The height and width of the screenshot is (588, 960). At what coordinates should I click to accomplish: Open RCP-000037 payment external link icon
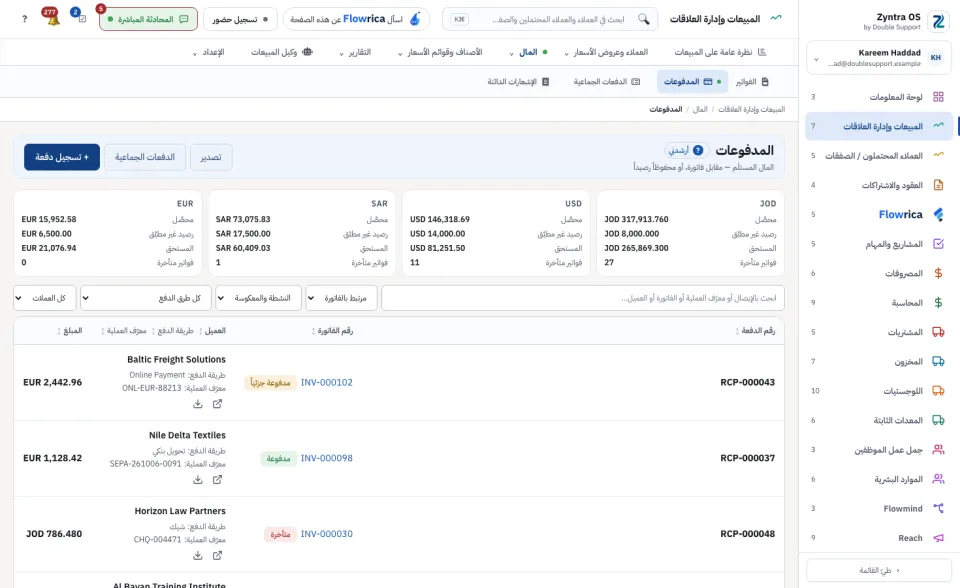click(x=217, y=480)
